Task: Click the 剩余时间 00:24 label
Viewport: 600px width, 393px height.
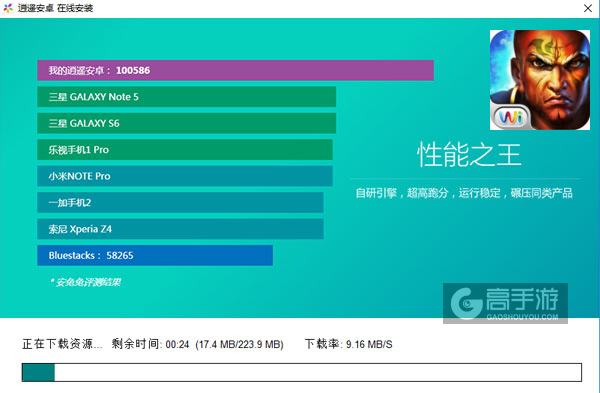Action: click(x=150, y=344)
